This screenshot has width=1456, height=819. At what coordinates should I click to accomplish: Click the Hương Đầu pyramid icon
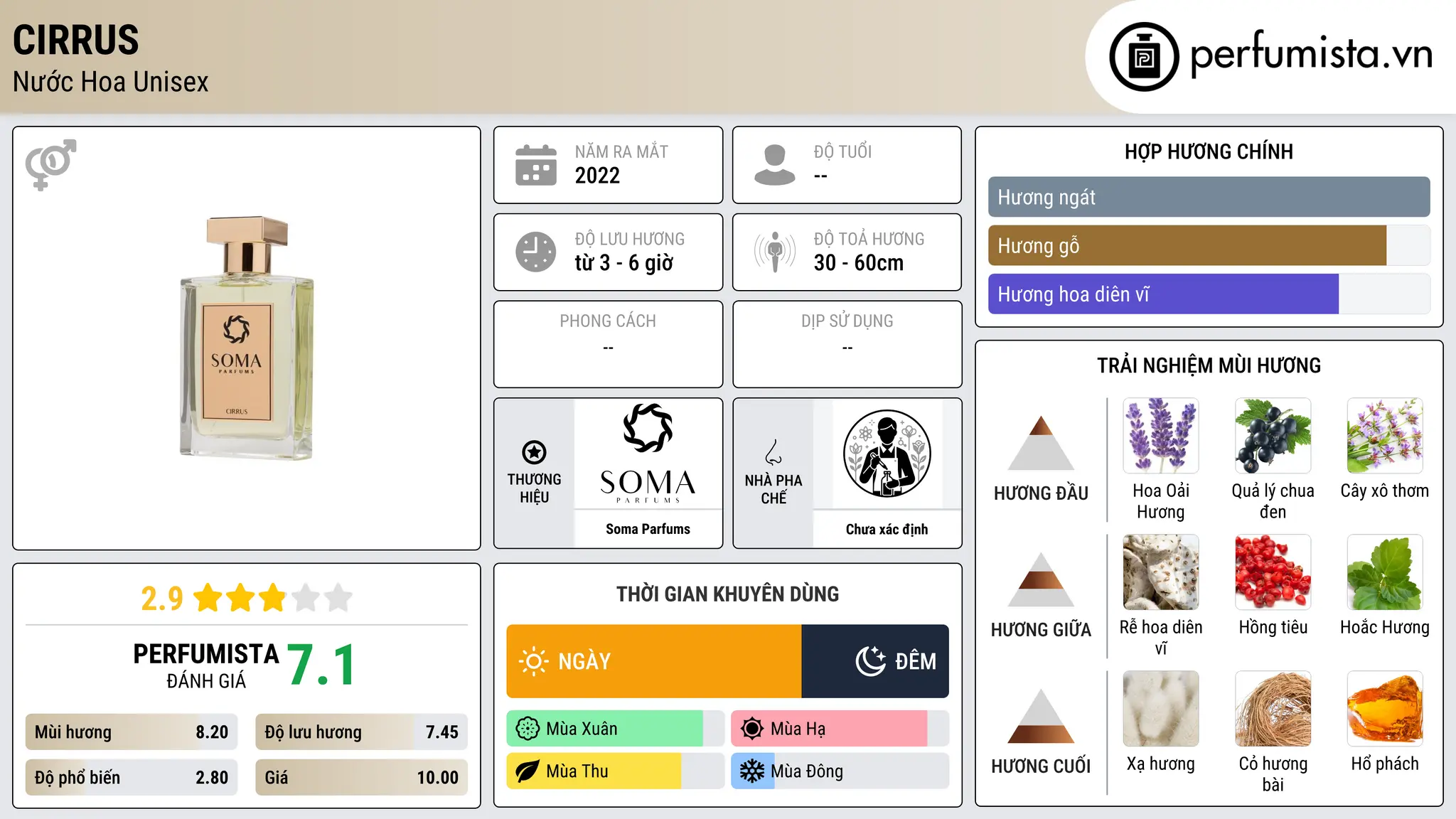point(1042,443)
